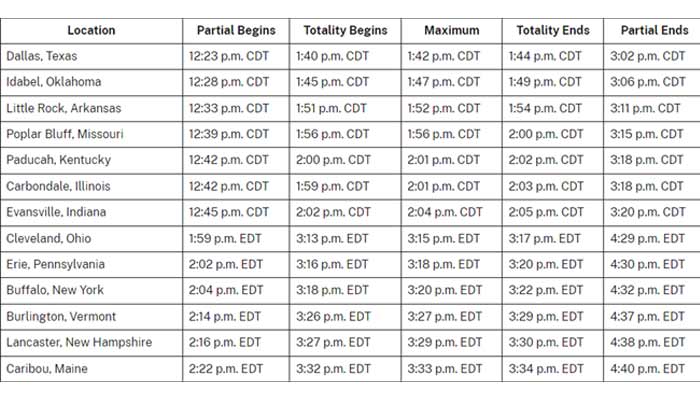Click the Partial Ends column header
The height and width of the screenshot is (400, 700).
pos(653,30)
